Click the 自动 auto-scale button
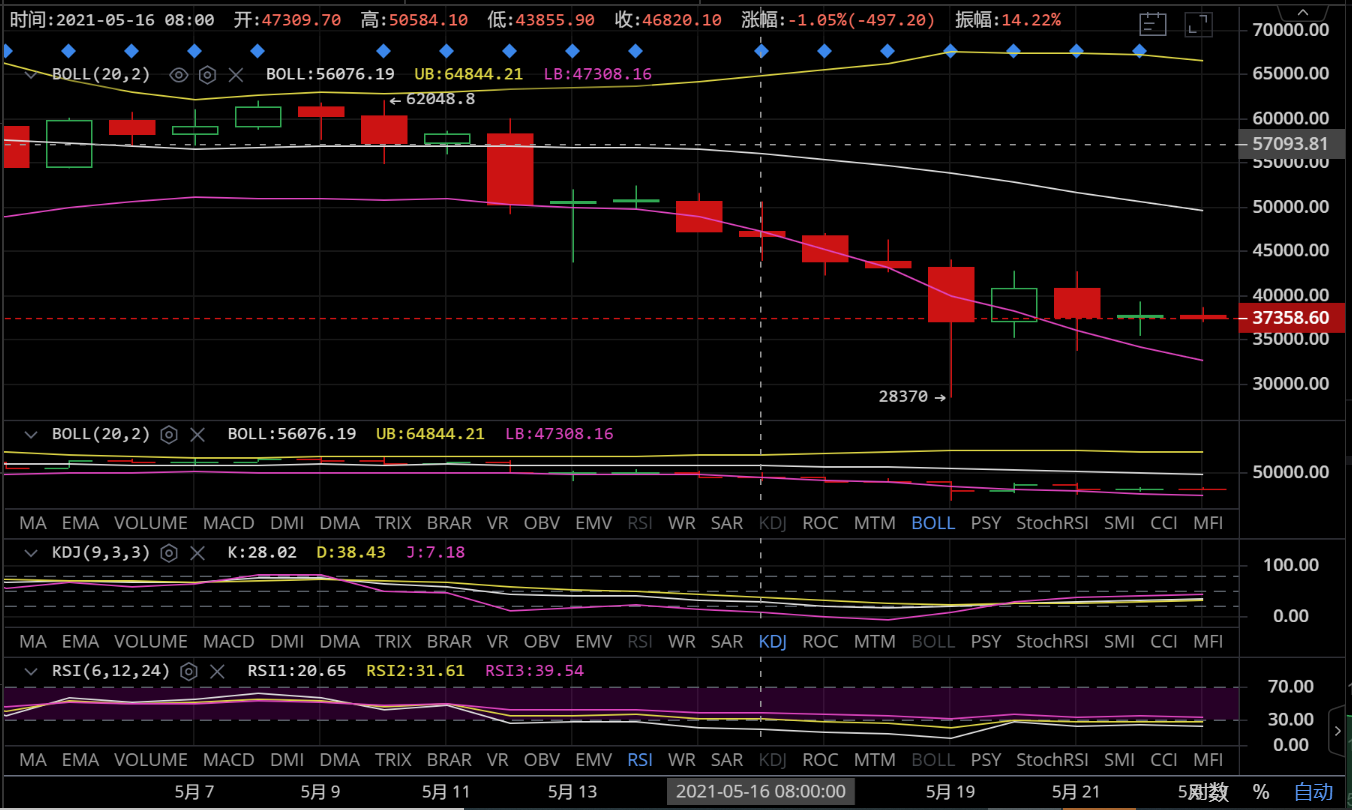This screenshot has width=1352, height=810. tap(1313, 792)
